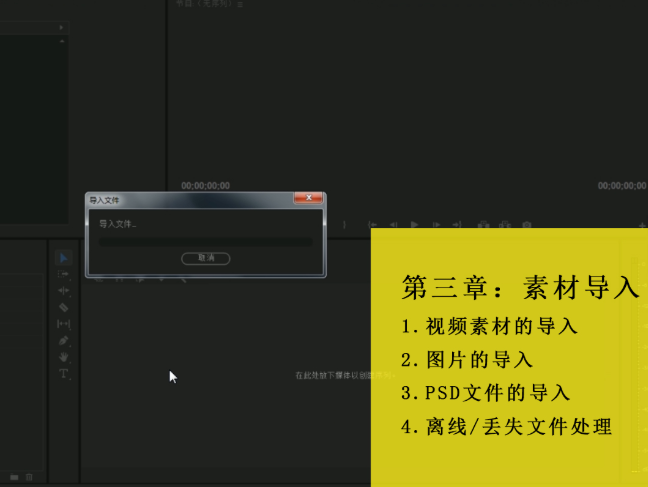Select the Selection arrow tool
This screenshot has width=648, height=487.
click(x=63, y=258)
